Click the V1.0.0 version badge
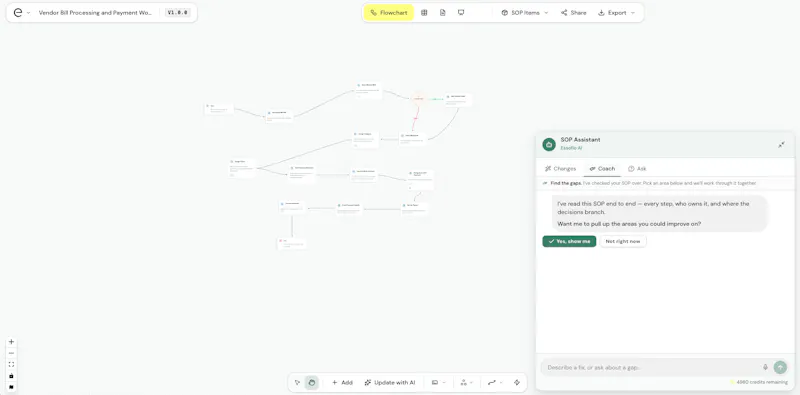The image size is (800, 395). (x=178, y=13)
